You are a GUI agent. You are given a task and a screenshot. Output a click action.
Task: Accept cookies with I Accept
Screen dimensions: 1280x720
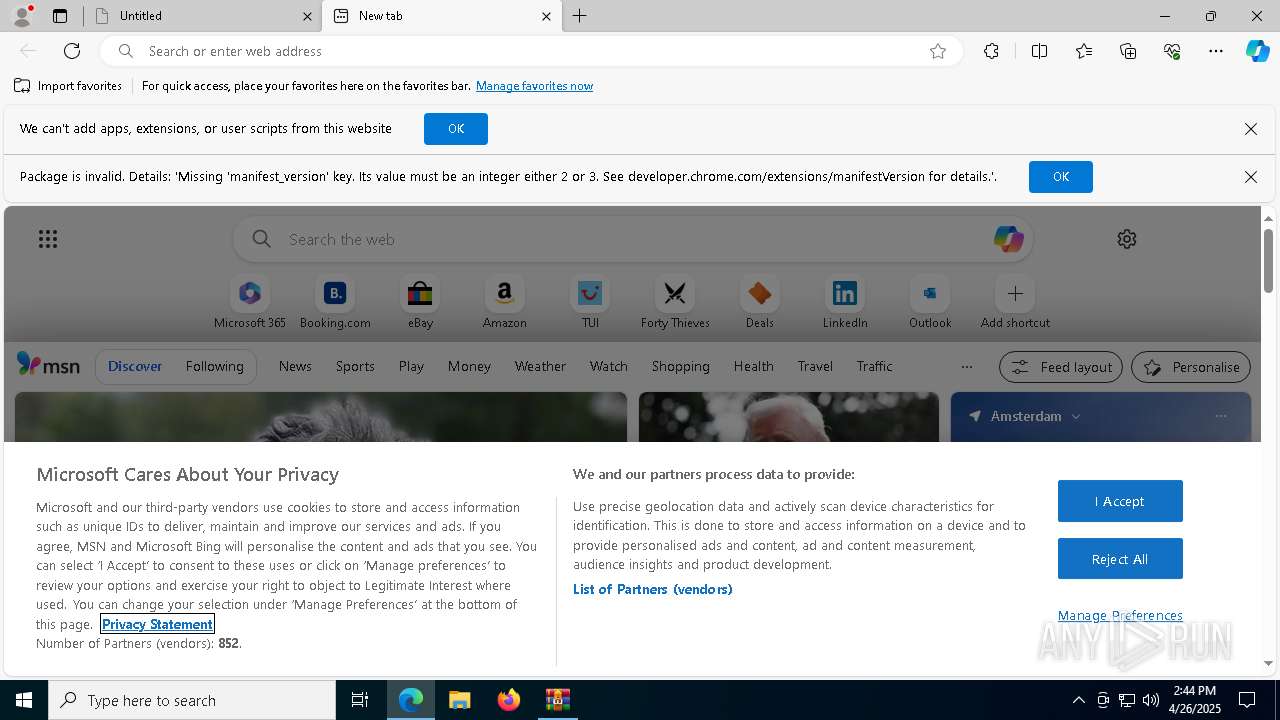click(1120, 501)
